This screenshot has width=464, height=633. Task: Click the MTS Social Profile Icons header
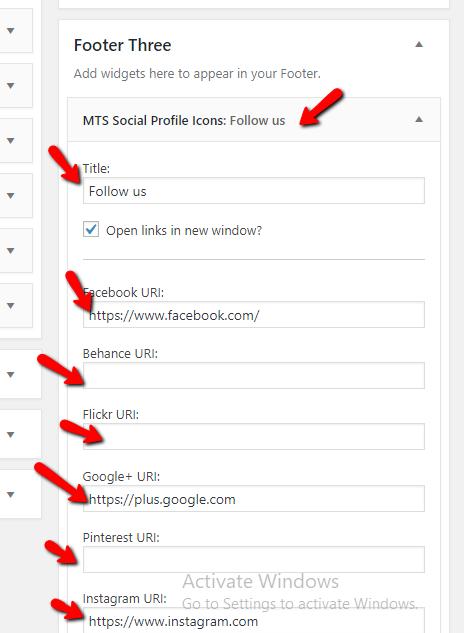point(184,120)
